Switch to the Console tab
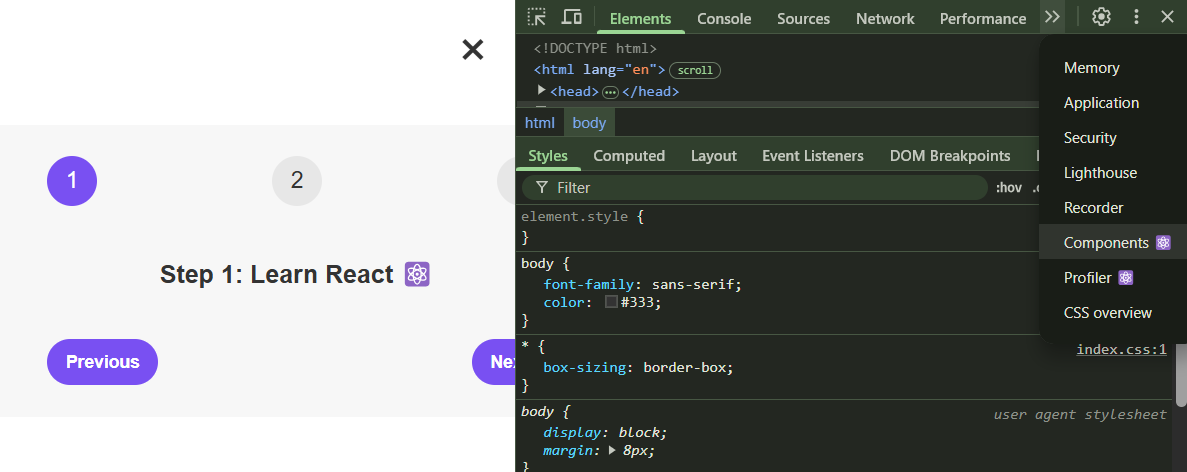This screenshot has height=472, width=1187. point(724,18)
